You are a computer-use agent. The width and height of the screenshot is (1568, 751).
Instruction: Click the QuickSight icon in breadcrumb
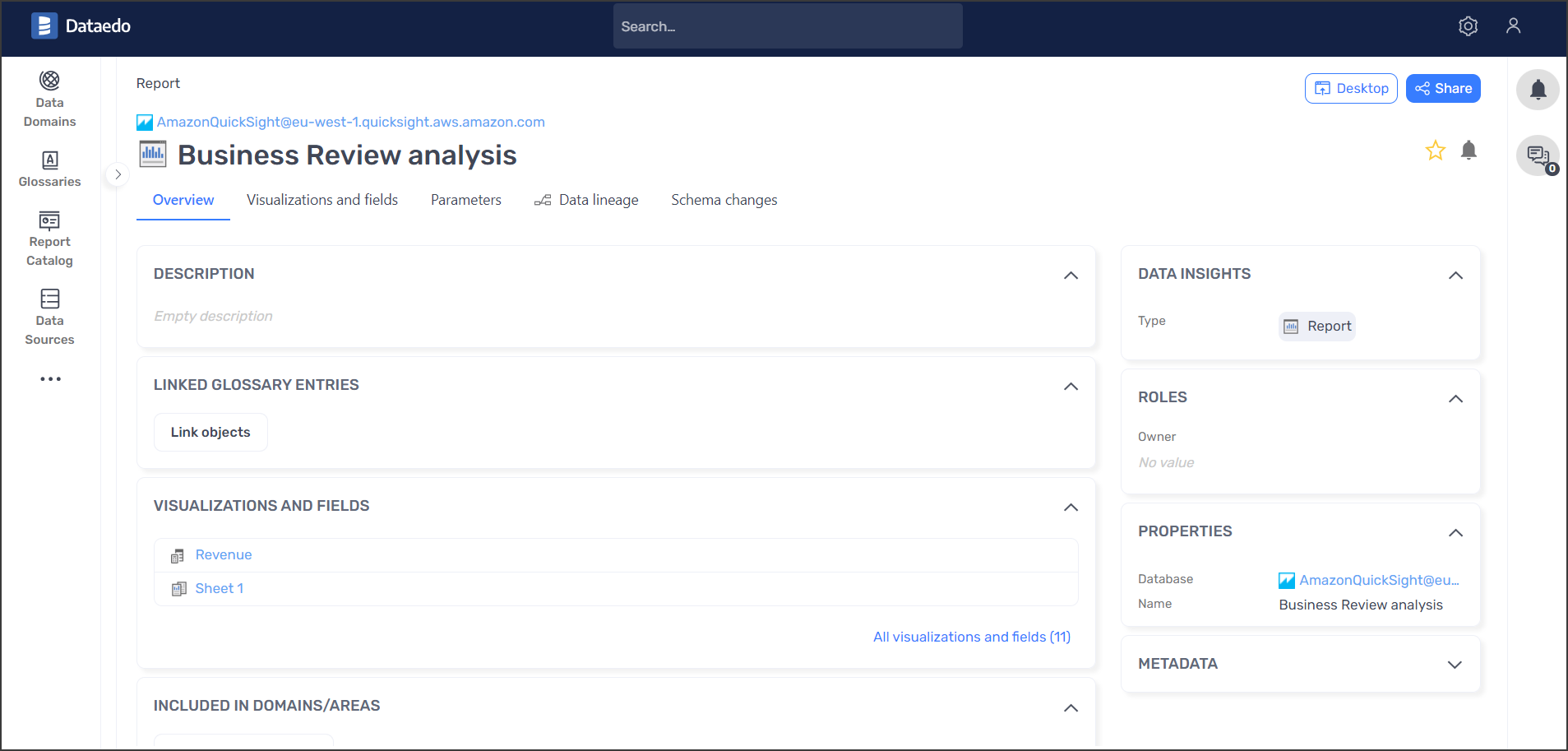145,123
